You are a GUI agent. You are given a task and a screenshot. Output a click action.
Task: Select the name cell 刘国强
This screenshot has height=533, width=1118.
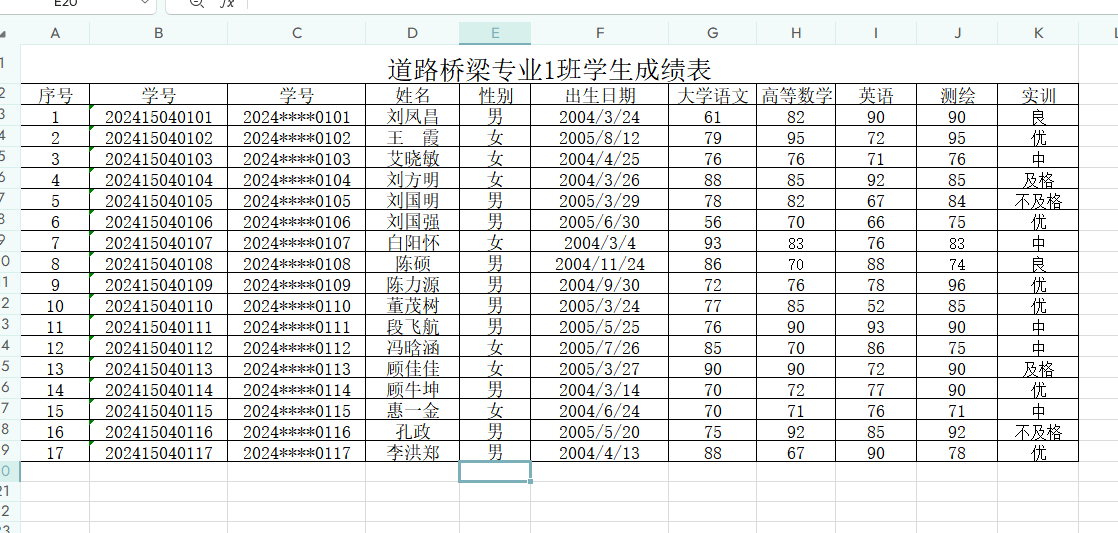coord(412,222)
